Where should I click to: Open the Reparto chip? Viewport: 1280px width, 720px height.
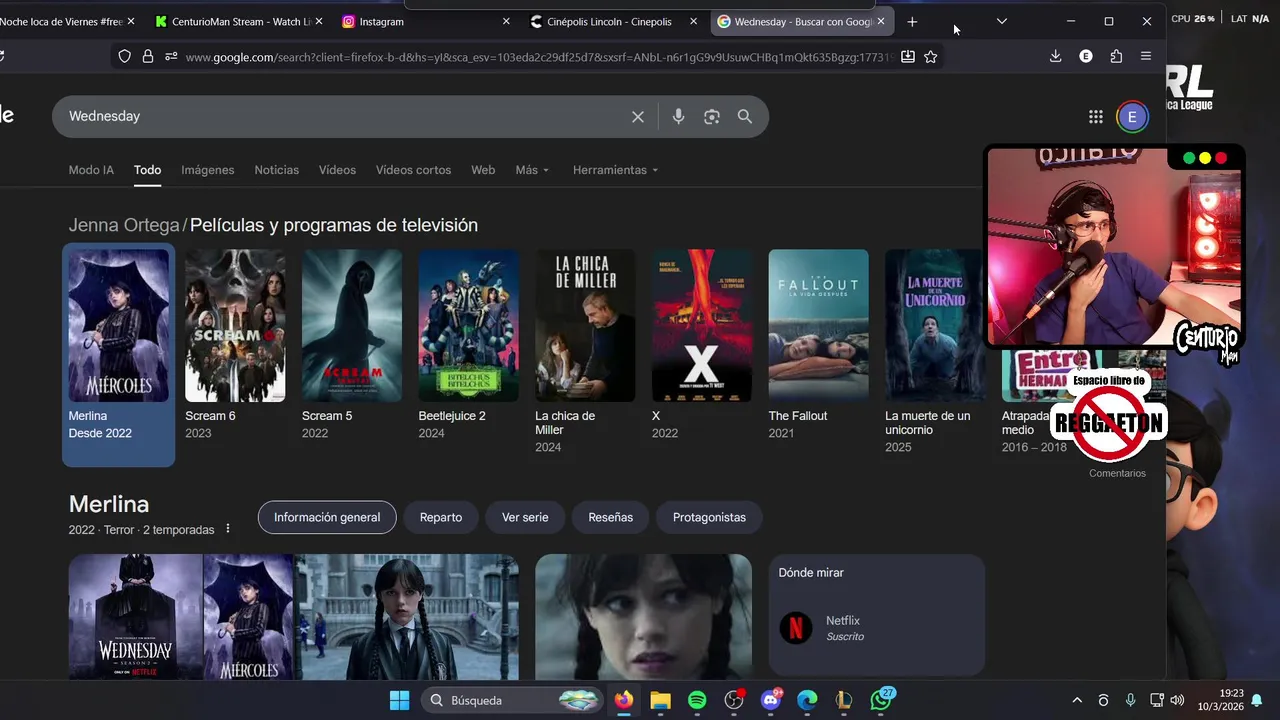[x=441, y=517]
